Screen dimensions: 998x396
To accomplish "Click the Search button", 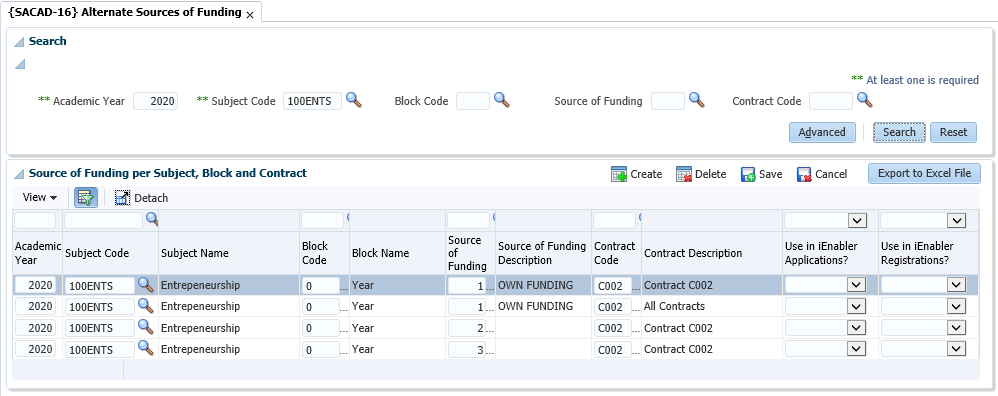I will pyautogui.click(x=899, y=132).
